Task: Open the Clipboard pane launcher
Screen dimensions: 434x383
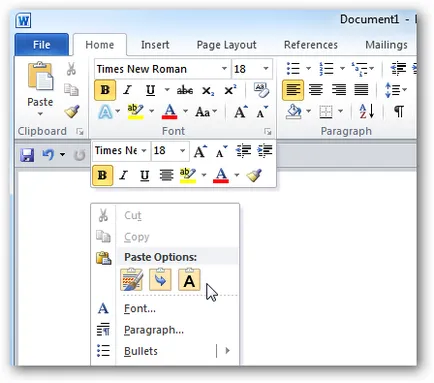Action: point(80,132)
